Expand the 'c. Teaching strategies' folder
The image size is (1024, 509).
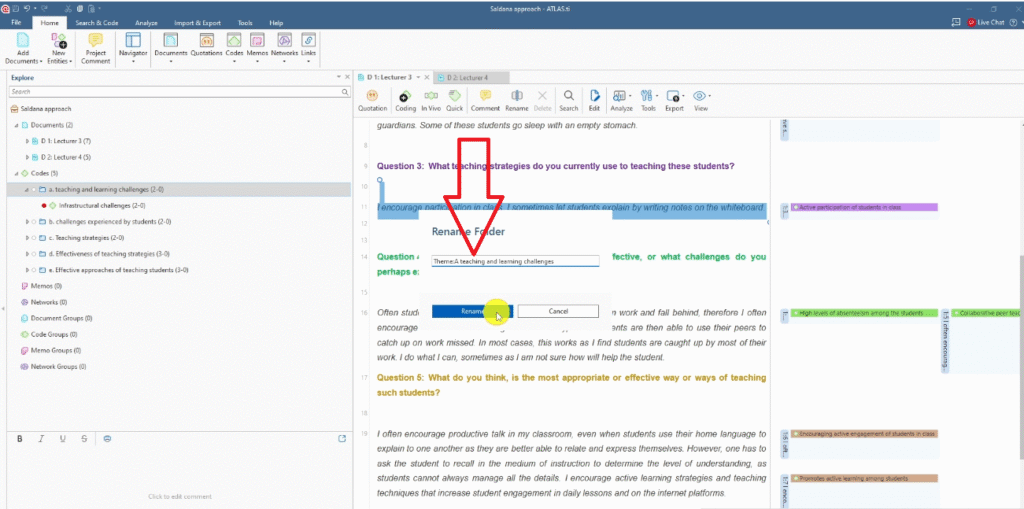click(27, 238)
